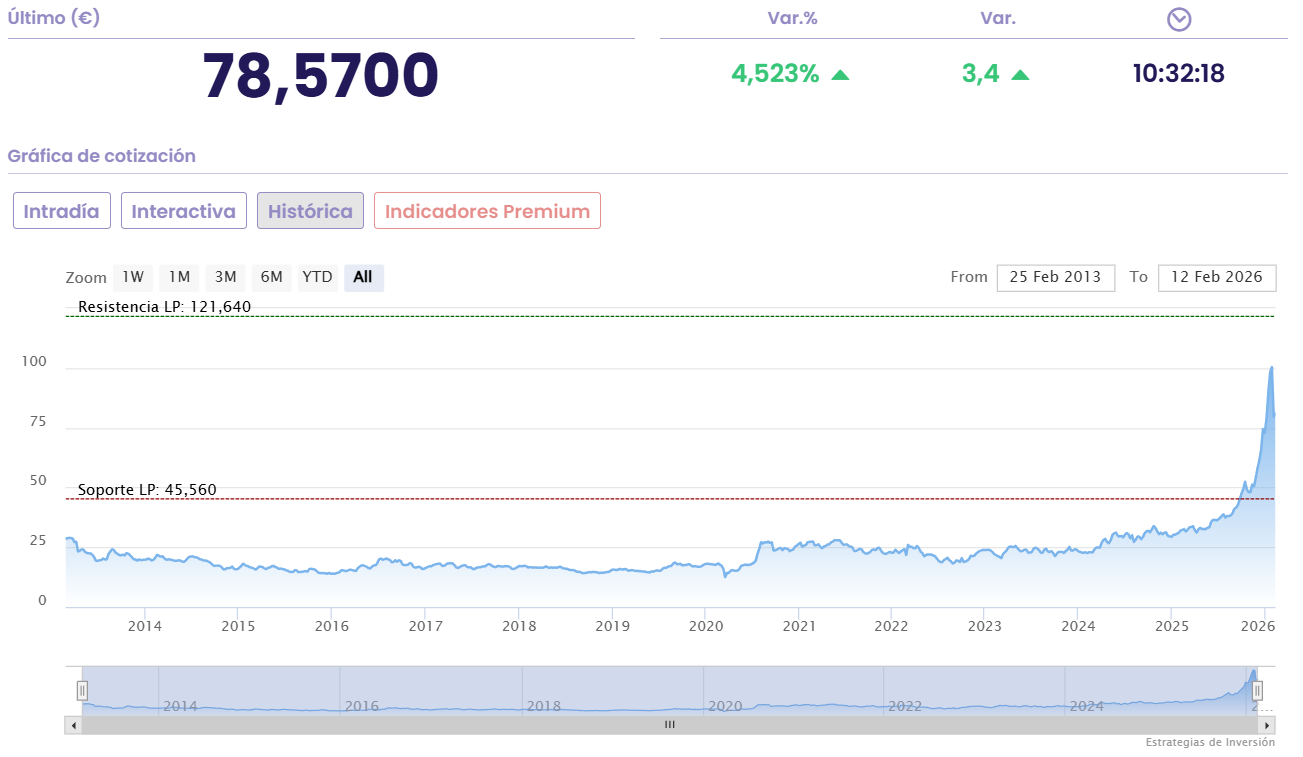Click the scrollbar's left arrow
The width and height of the screenshot is (1303, 757).
pos(73,725)
